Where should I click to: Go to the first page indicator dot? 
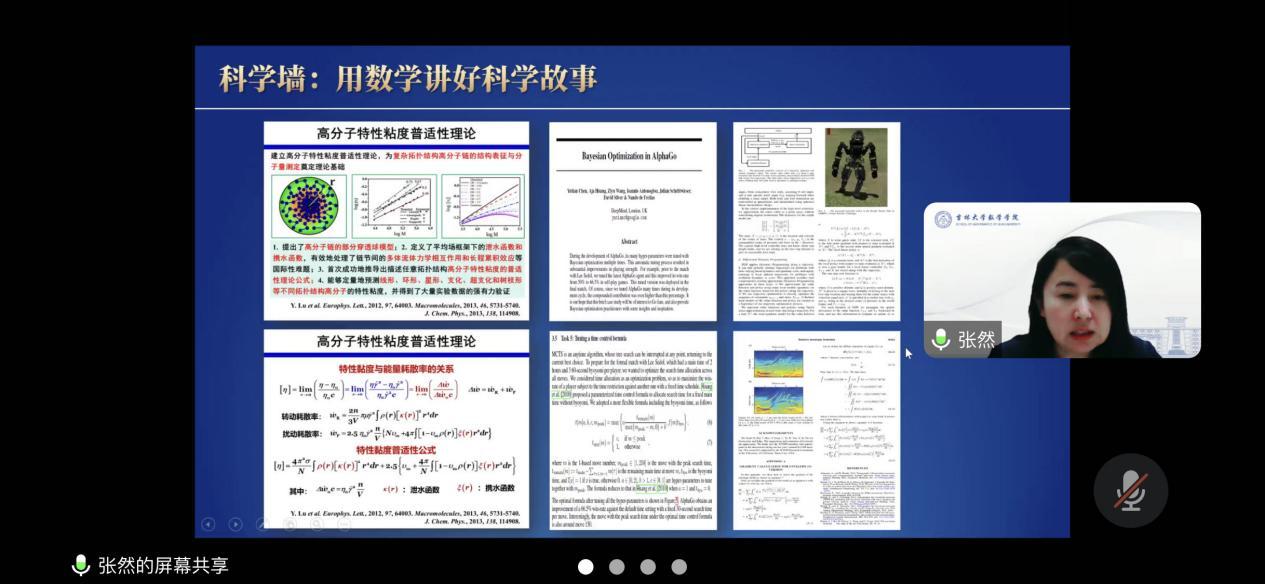(x=586, y=567)
